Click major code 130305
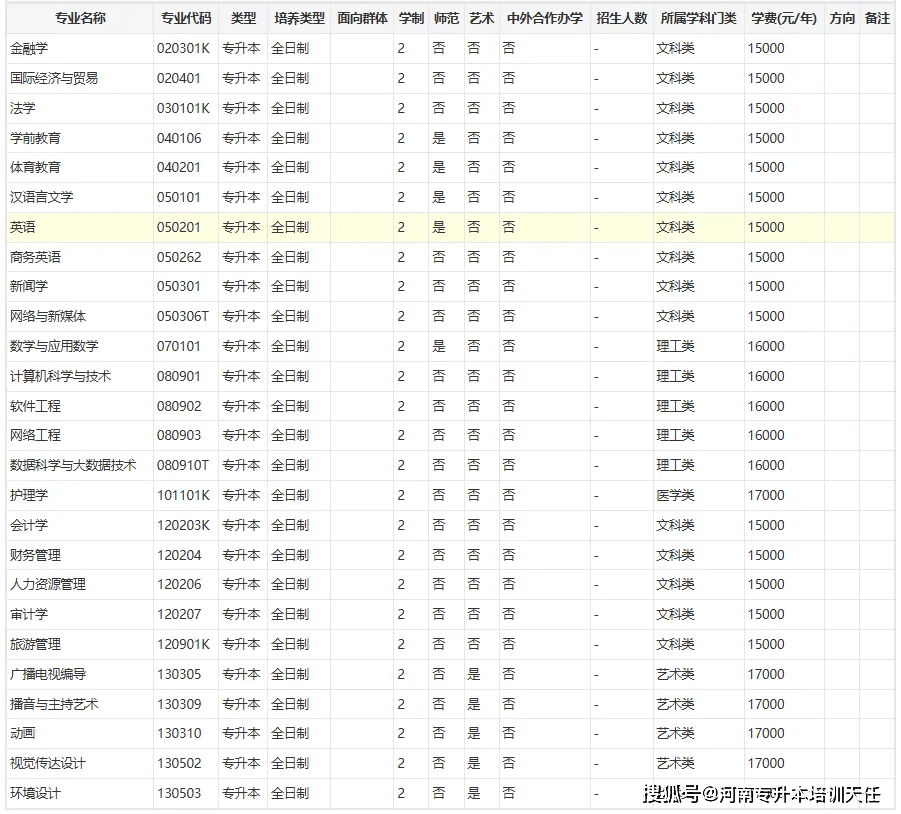This screenshot has height=814, width=901. [x=179, y=674]
